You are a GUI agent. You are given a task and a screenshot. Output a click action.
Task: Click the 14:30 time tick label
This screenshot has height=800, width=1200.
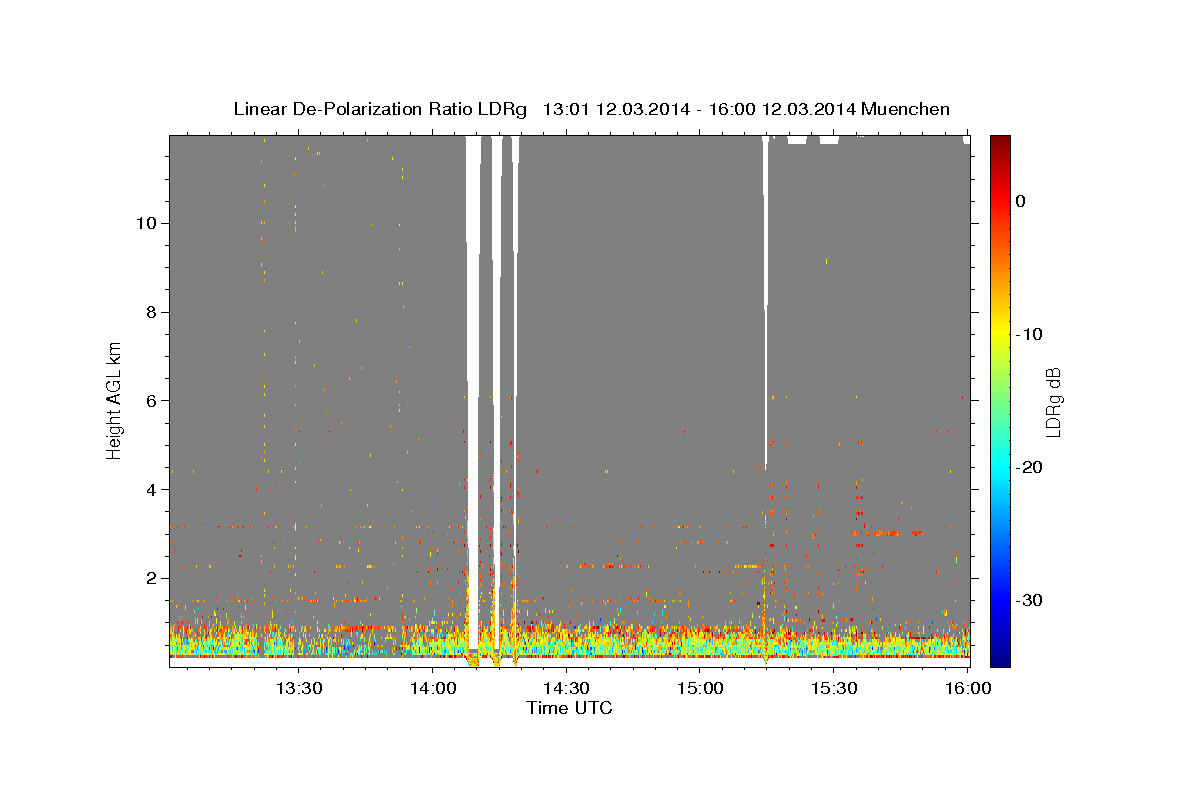(x=566, y=688)
